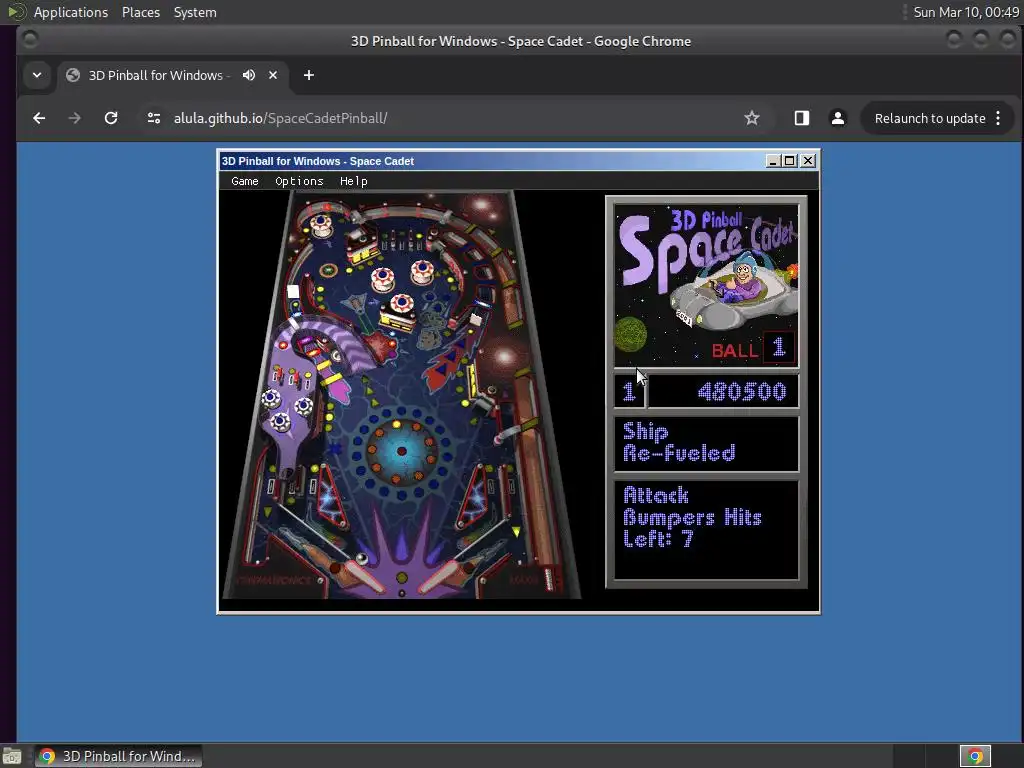Click the Chrome icon in bottom-right tray

[x=975, y=756]
